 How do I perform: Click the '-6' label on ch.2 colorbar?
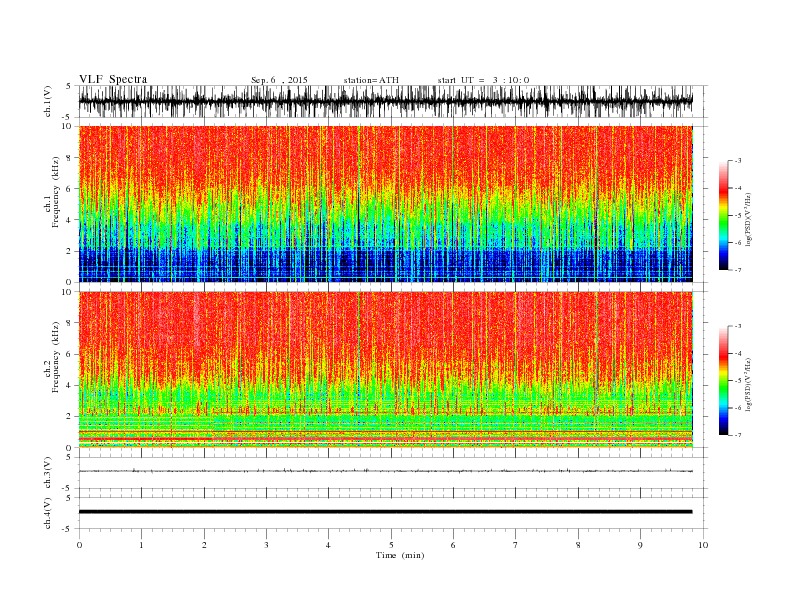tap(738, 408)
